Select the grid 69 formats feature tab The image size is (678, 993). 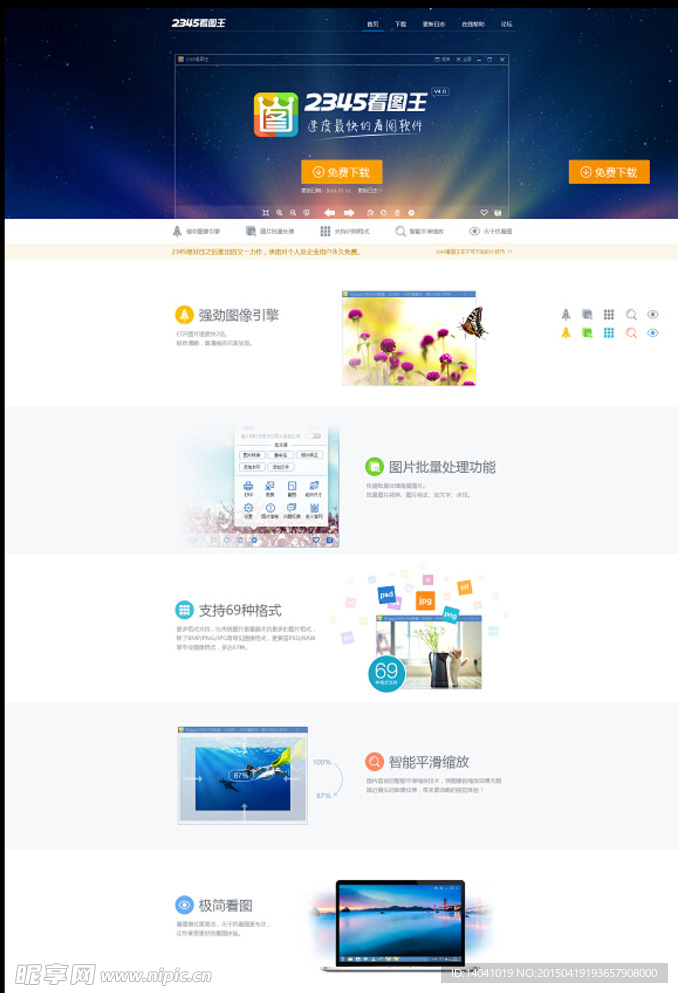tap(345, 231)
